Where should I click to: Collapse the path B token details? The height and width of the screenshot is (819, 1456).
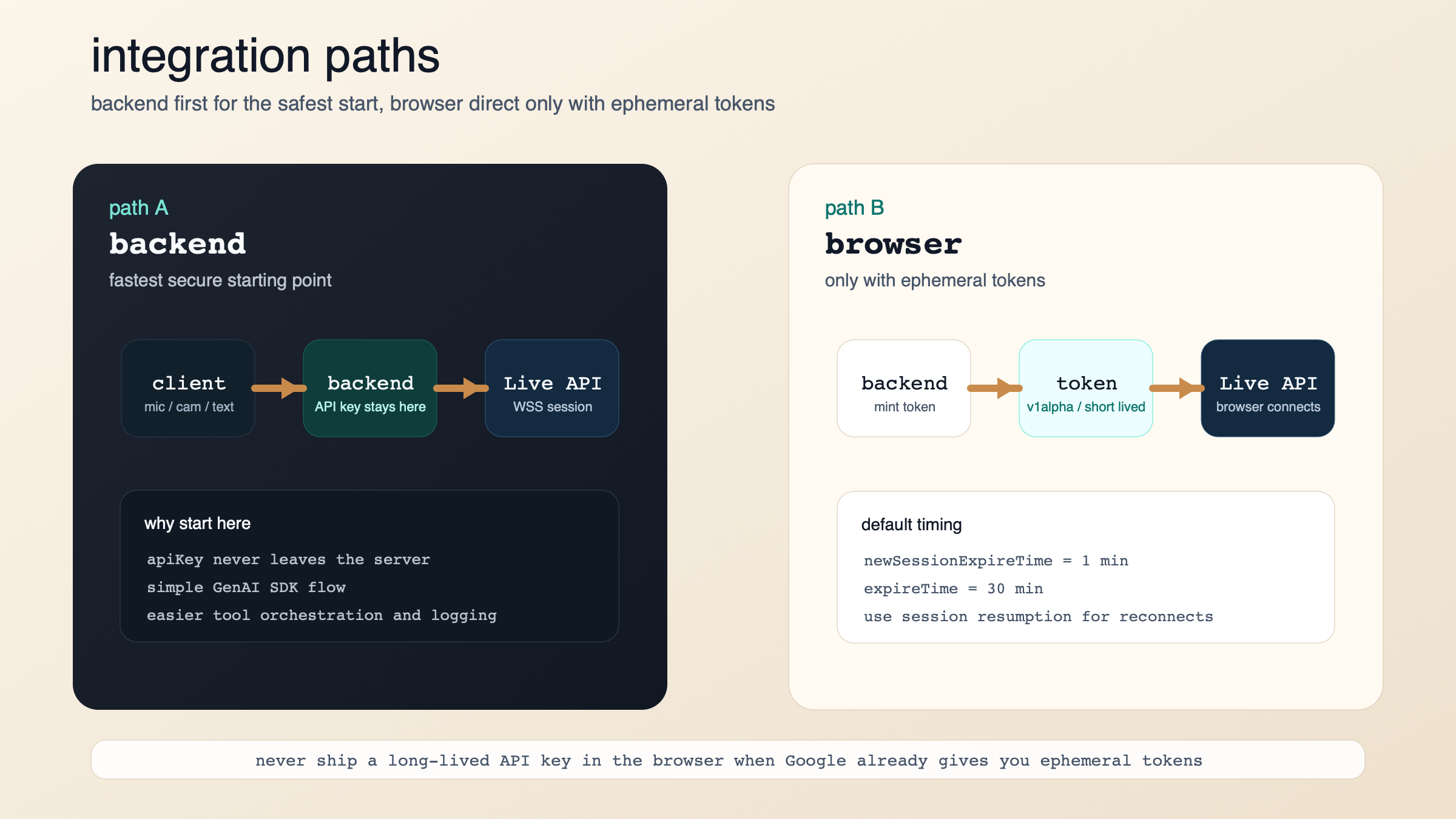(1086, 406)
